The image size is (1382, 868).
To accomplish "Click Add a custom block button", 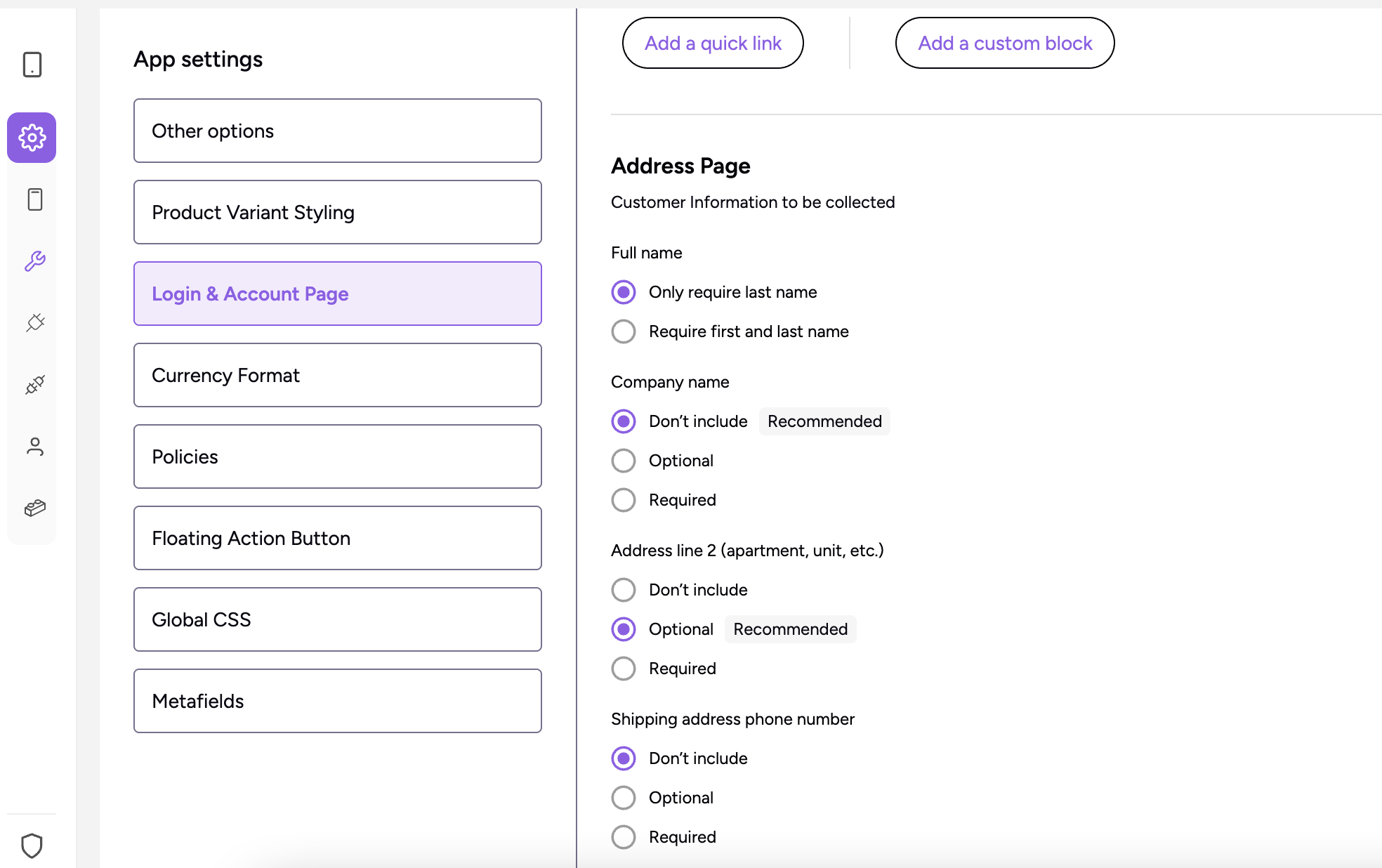I will [1004, 43].
